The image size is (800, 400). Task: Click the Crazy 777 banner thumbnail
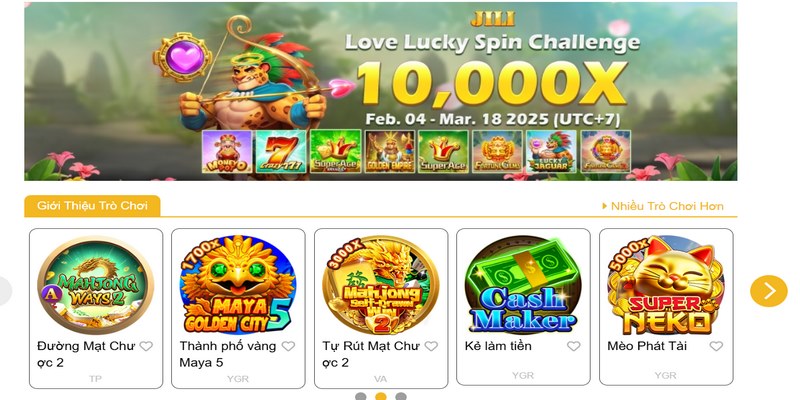[x=281, y=152]
